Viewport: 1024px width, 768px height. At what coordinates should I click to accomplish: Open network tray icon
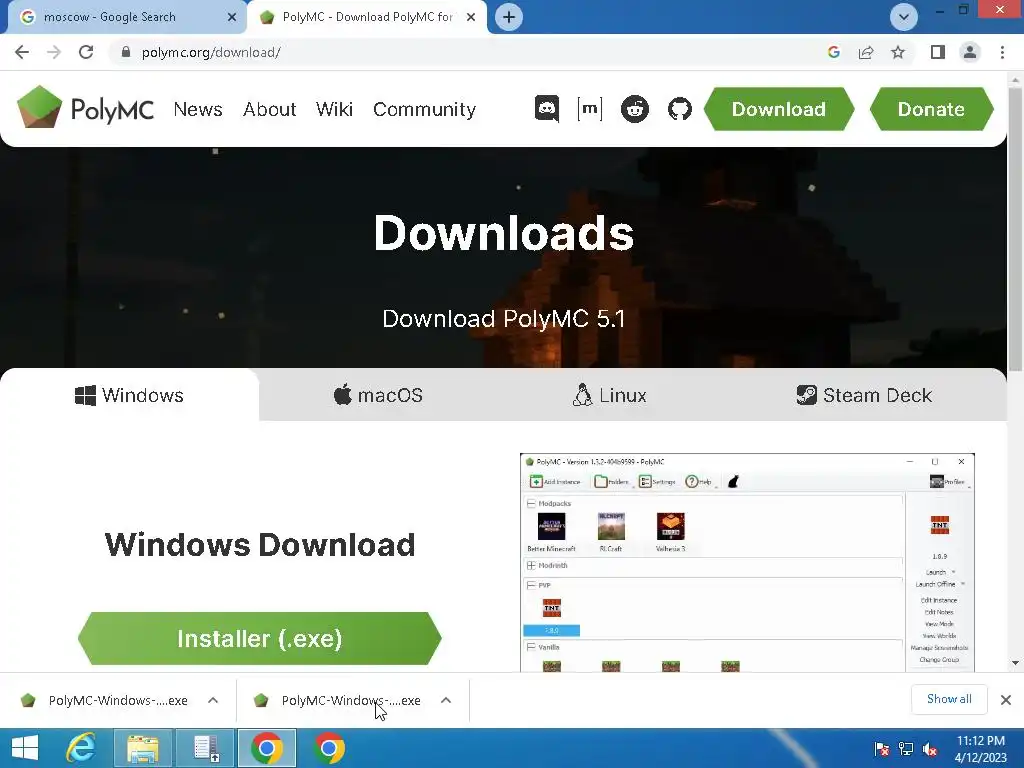[906, 748]
